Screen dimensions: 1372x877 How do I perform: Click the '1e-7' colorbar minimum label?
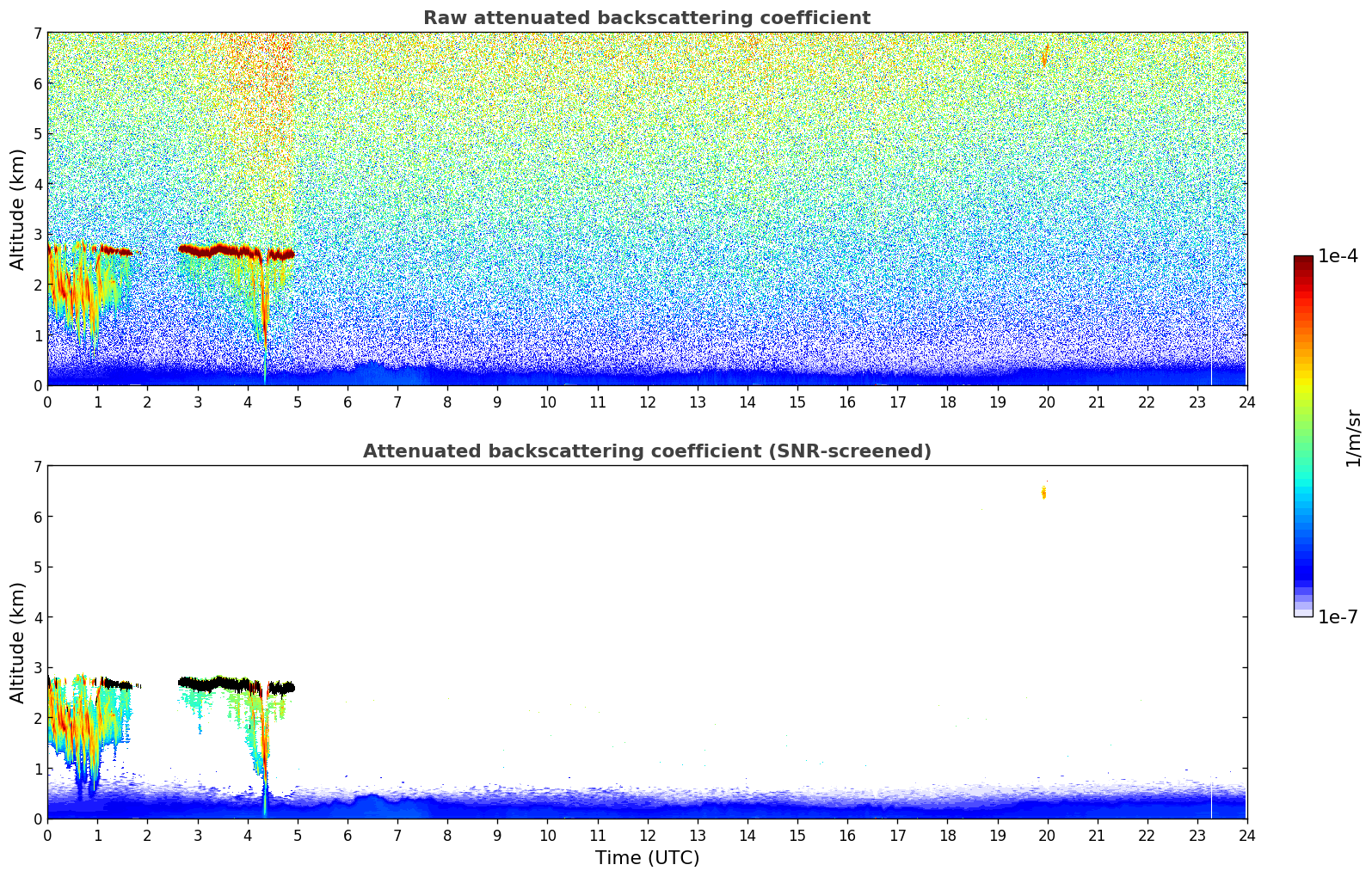coord(1338,616)
